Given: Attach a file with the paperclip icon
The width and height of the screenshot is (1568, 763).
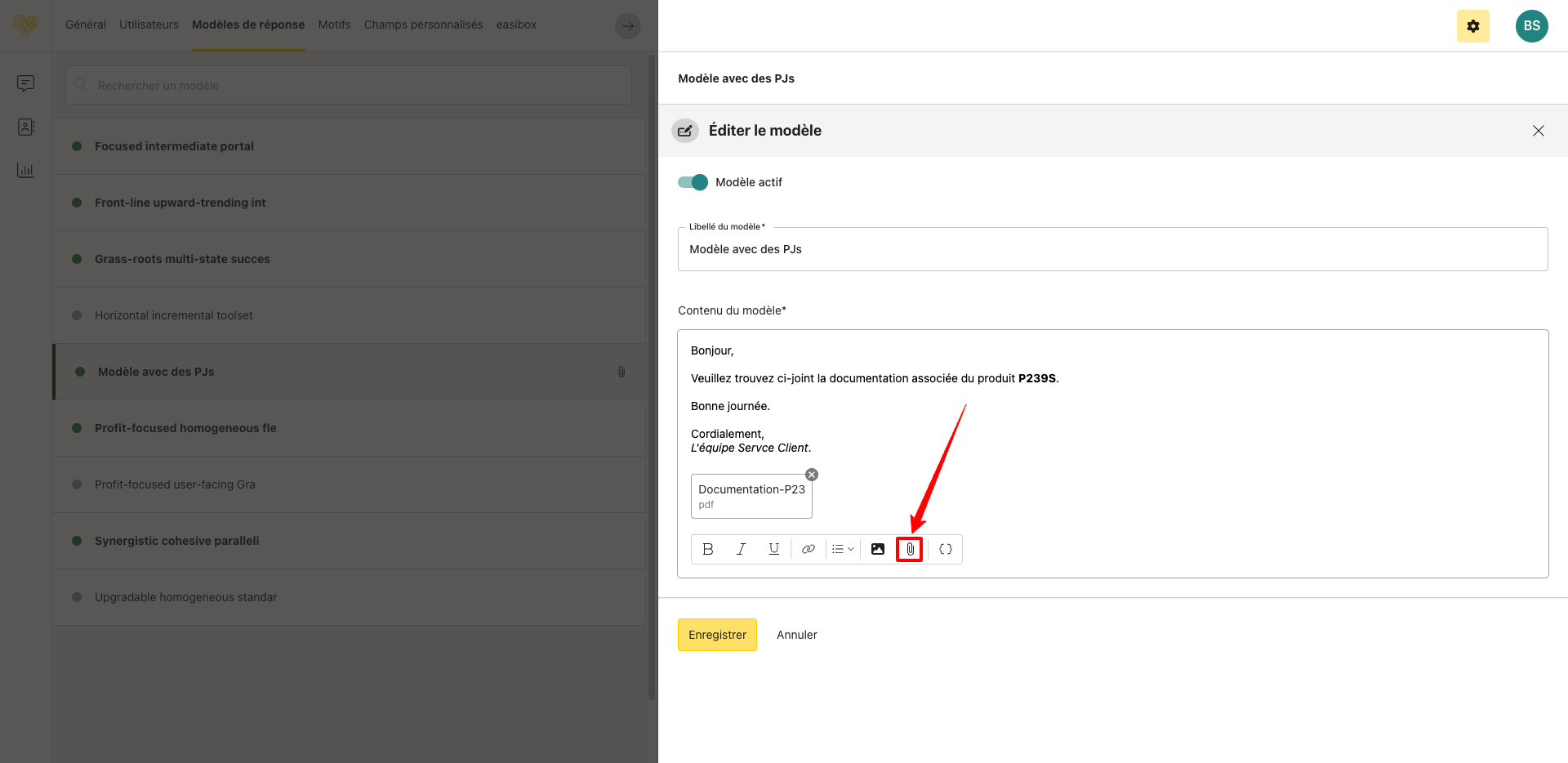Looking at the screenshot, I should pyautogui.click(x=910, y=549).
